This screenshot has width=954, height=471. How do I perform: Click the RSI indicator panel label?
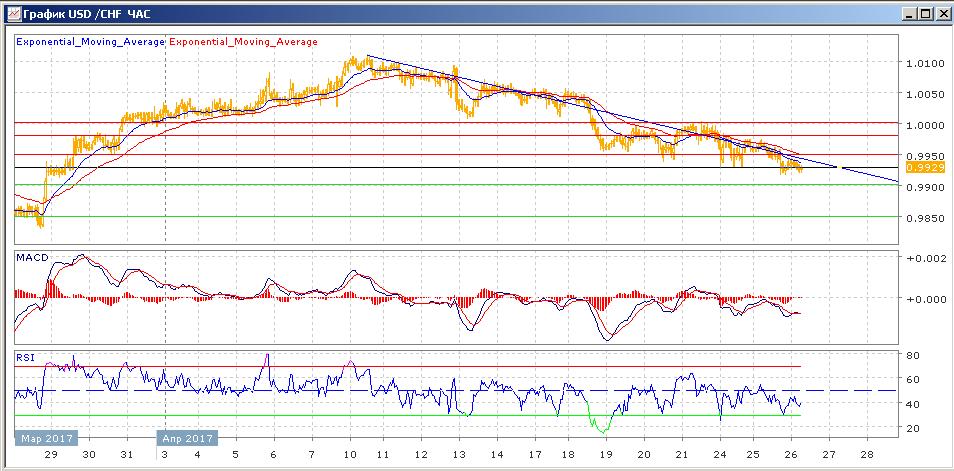click(x=25, y=356)
